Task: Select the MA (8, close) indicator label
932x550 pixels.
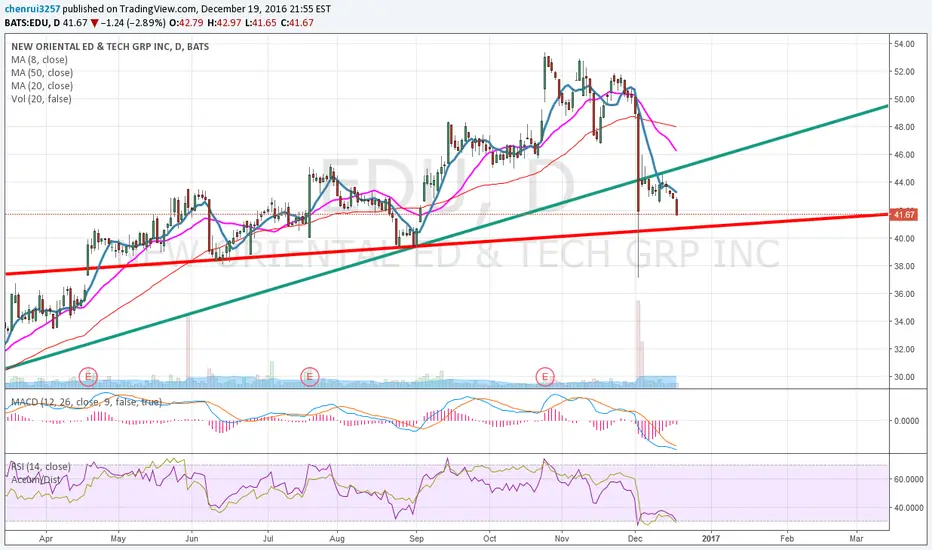Action: pos(39,59)
